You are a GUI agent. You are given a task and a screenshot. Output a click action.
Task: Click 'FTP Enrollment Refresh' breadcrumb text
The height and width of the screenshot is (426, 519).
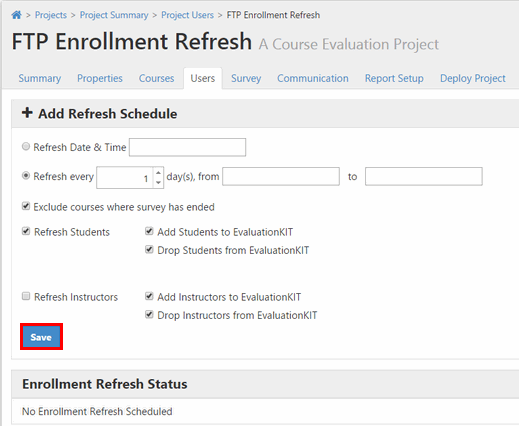click(273, 15)
